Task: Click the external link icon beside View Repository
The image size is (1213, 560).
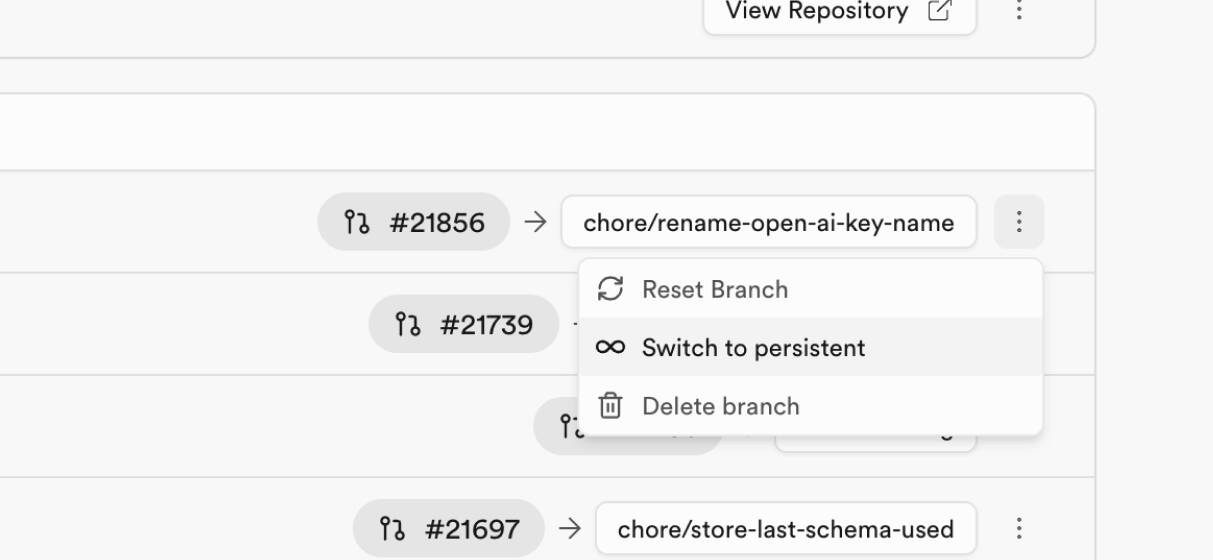Action: point(939,11)
